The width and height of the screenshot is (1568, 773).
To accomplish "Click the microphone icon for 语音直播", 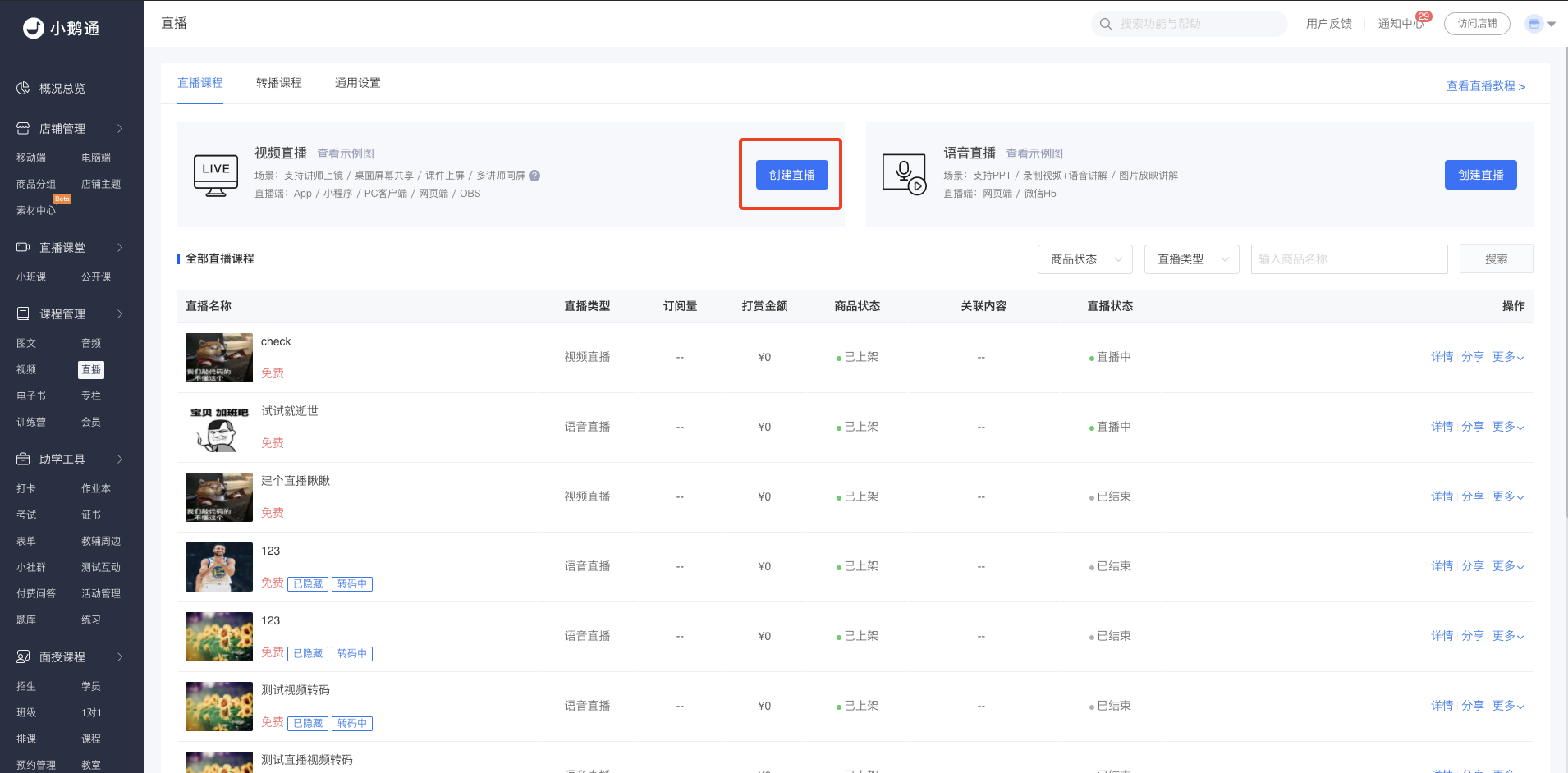I will pyautogui.click(x=904, y=174).
